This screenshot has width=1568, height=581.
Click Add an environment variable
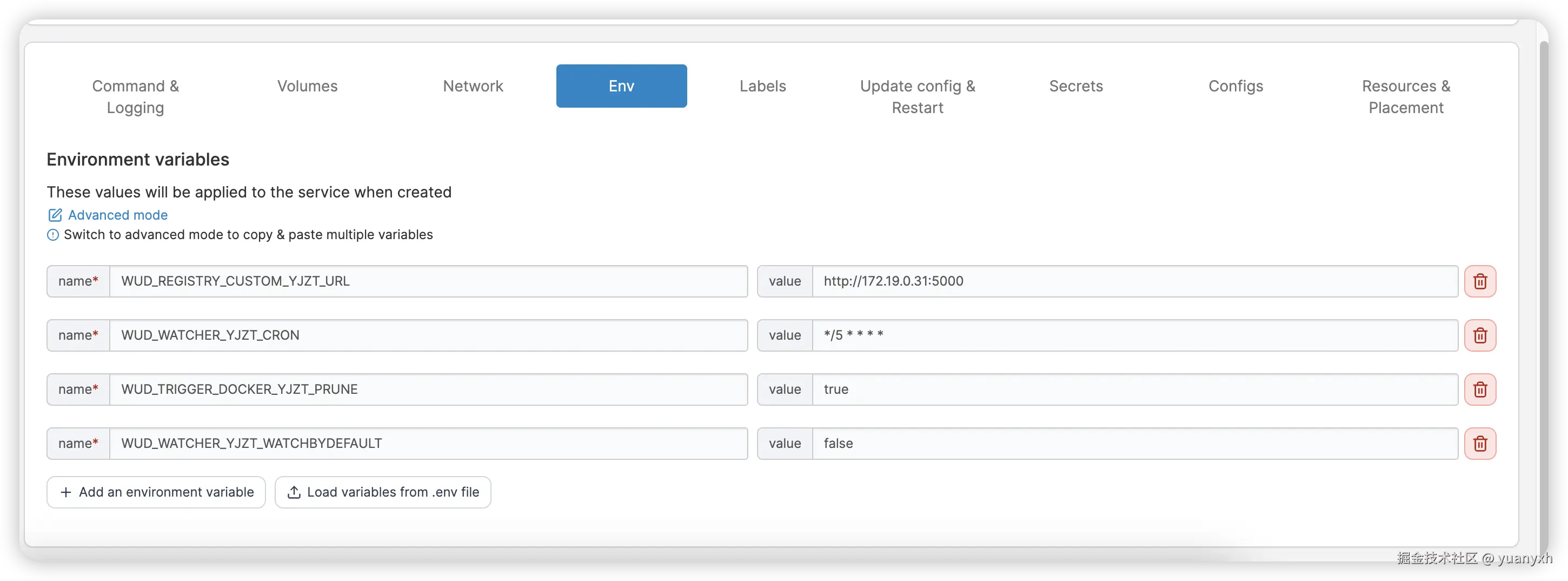156,492
